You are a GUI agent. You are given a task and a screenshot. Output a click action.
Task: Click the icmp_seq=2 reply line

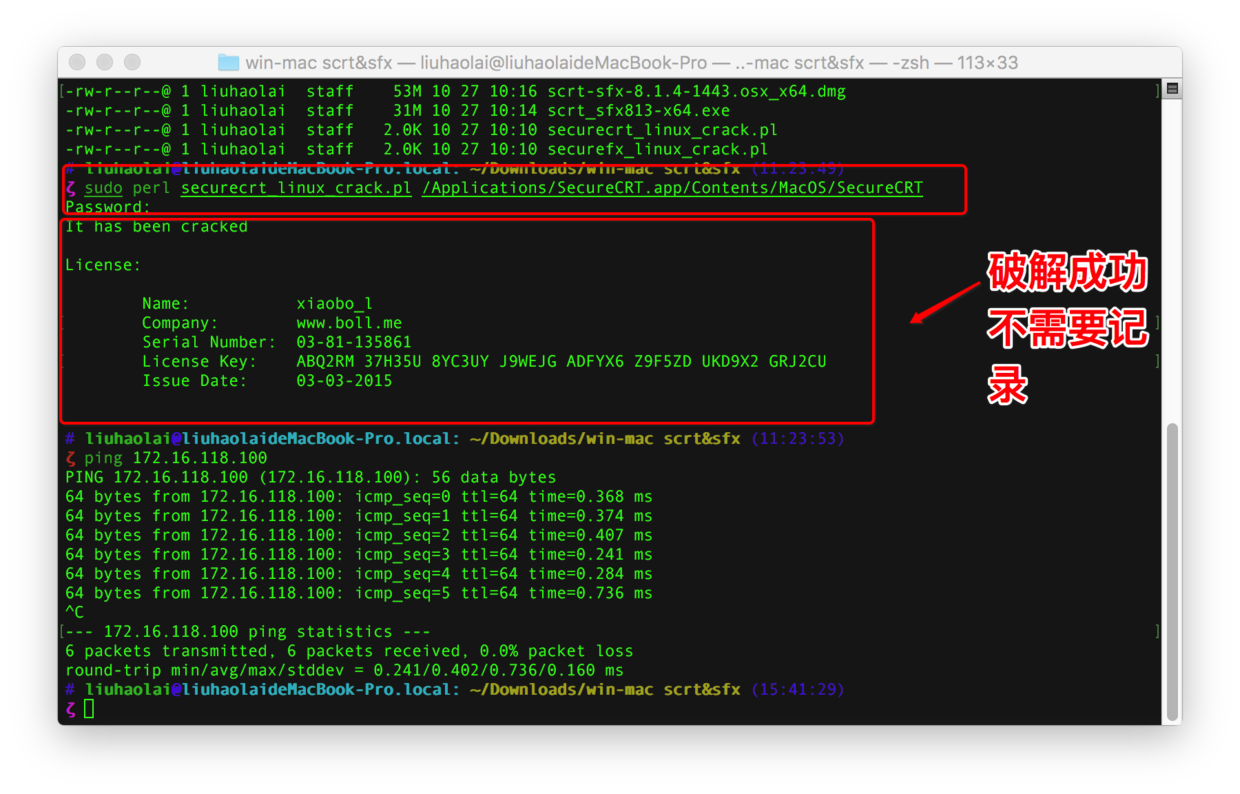coord(359,535)
